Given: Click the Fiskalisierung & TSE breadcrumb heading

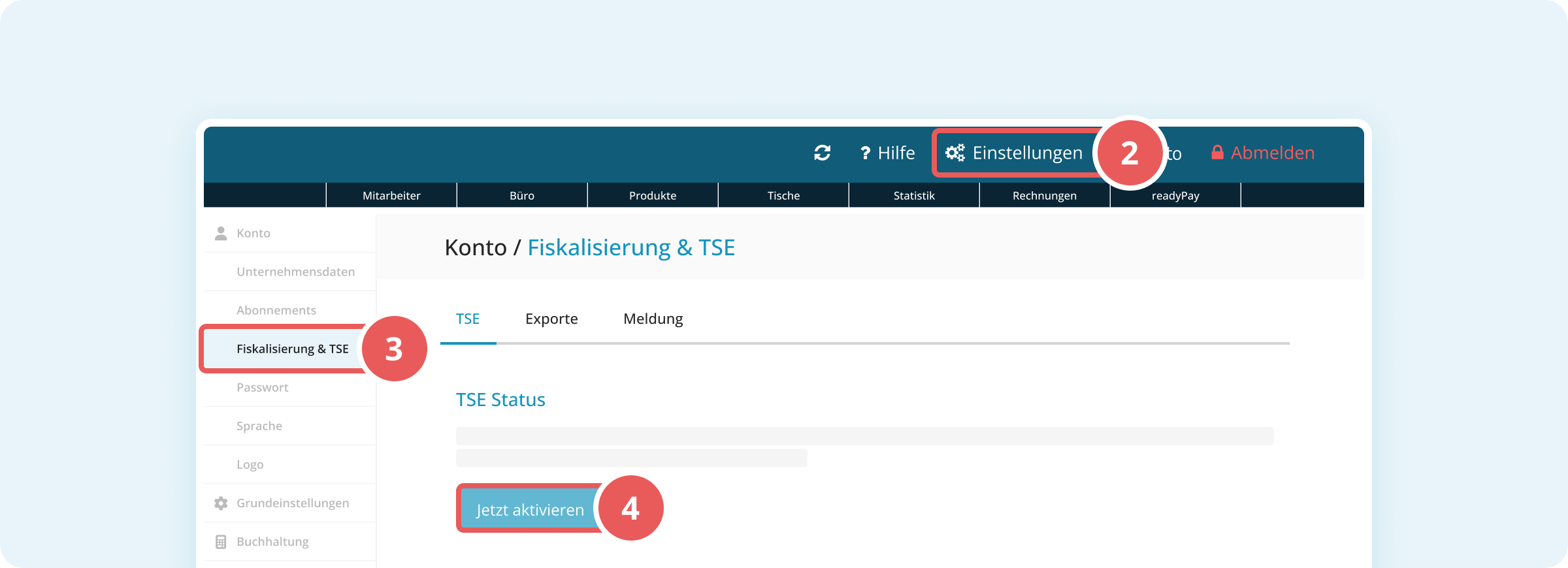Looking at the screenshot, I should [x=631, y=248].
